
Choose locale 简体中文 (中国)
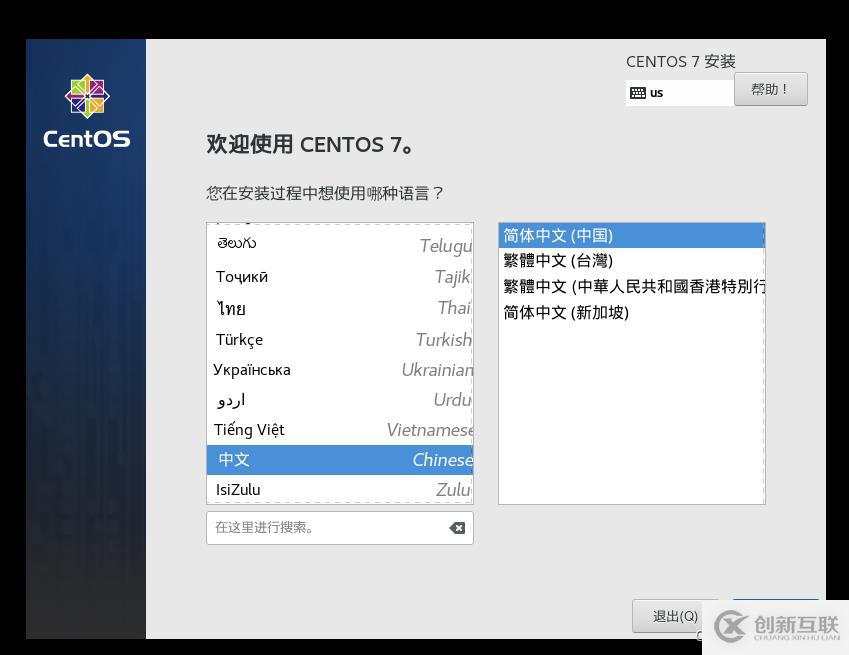(631, 235)
